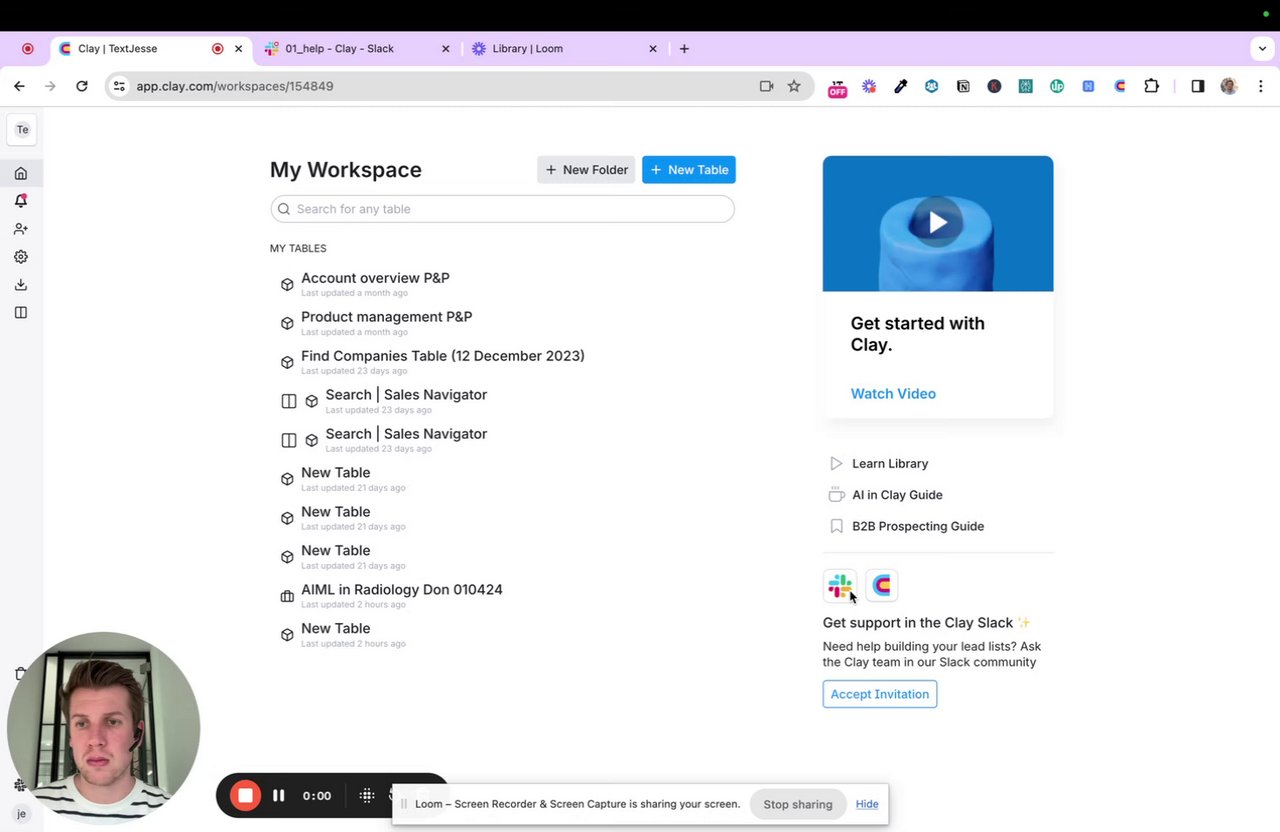Image resolution: width=1280 pixels, height=832 pixels.
Task: Open the Product management P&P table
Action: click(386, 317)
